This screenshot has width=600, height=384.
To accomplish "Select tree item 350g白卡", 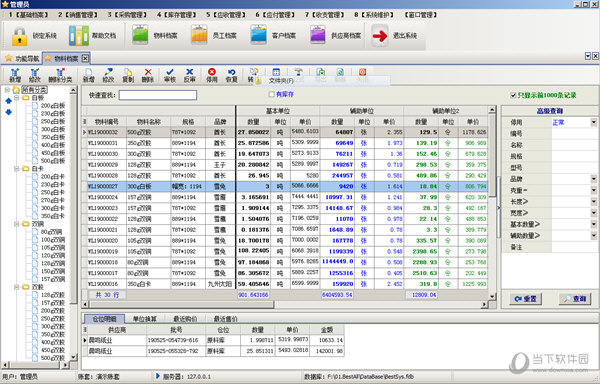I will click(53, 216).
